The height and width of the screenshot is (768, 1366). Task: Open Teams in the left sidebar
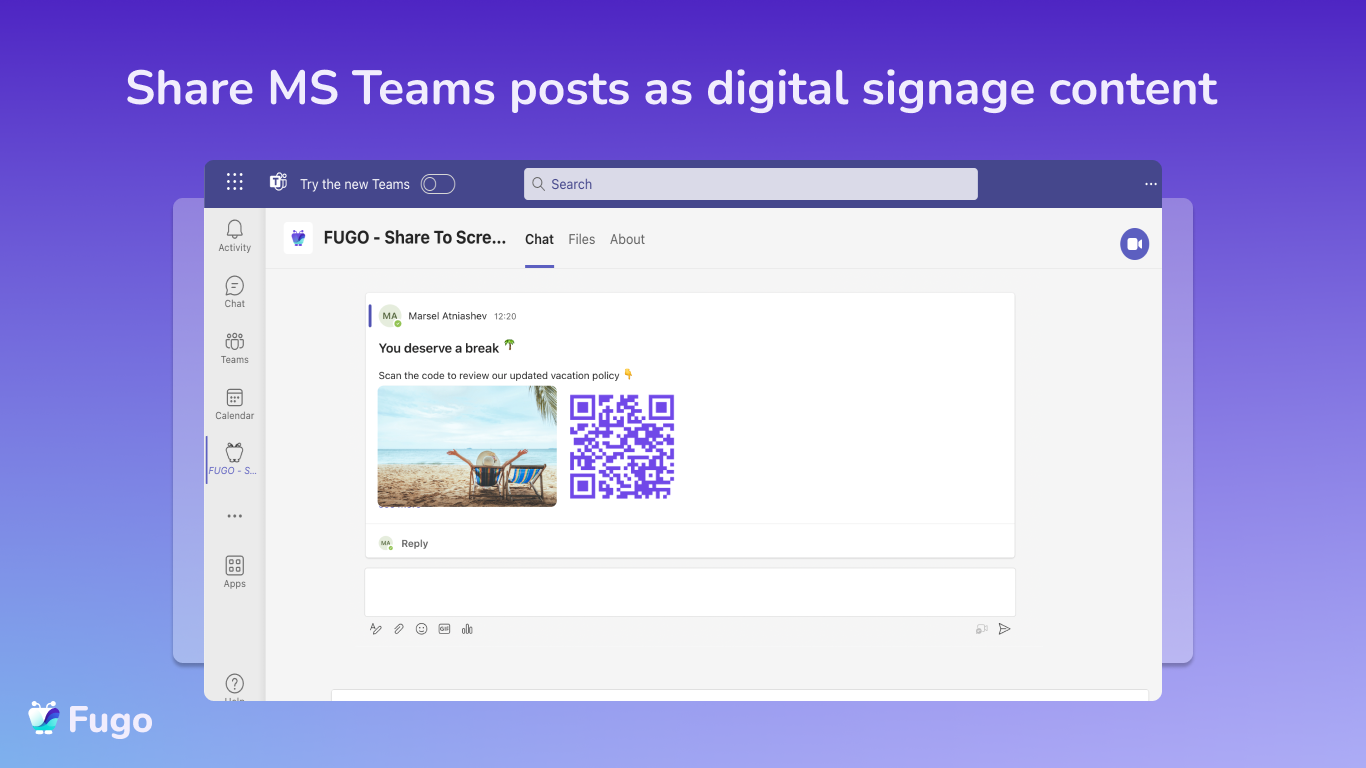[235, 348]
